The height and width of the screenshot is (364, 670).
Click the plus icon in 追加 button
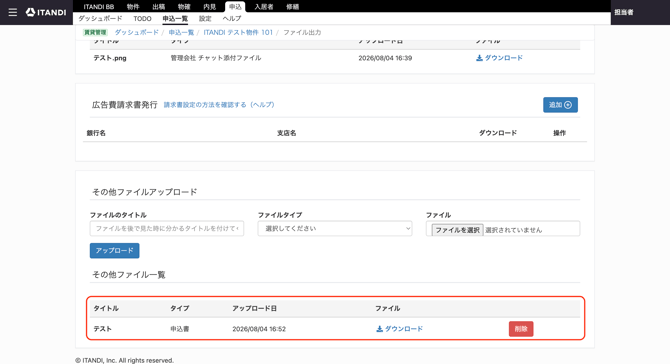coord(568,105)
